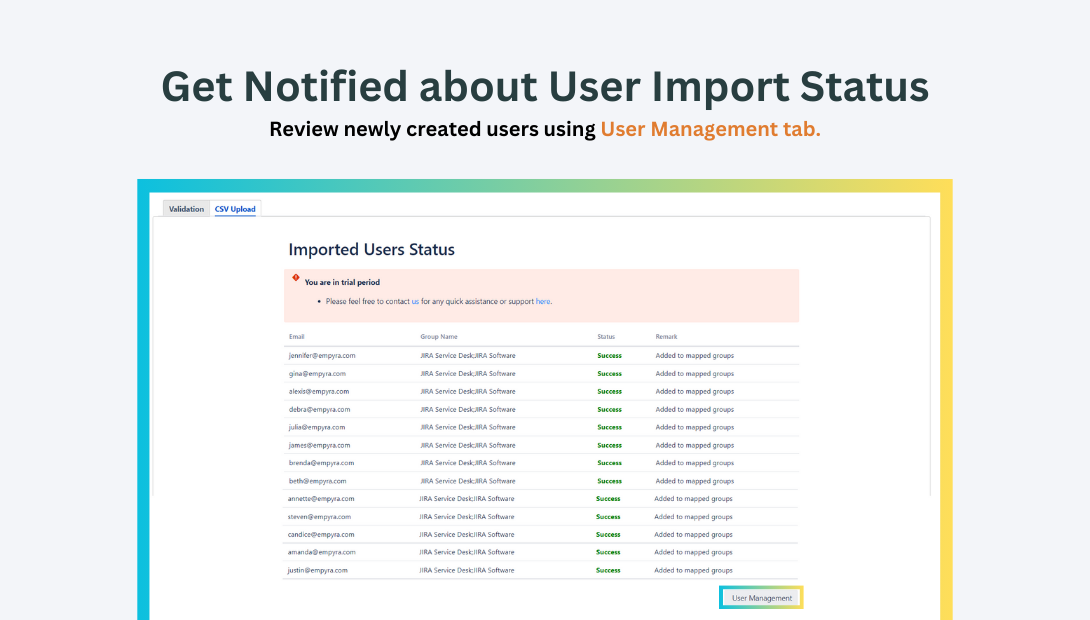Image resolution: width=1090 pixels, height=620 pixels.
Task: Select beth@empyra.com email cell
Action: [317, 481]
